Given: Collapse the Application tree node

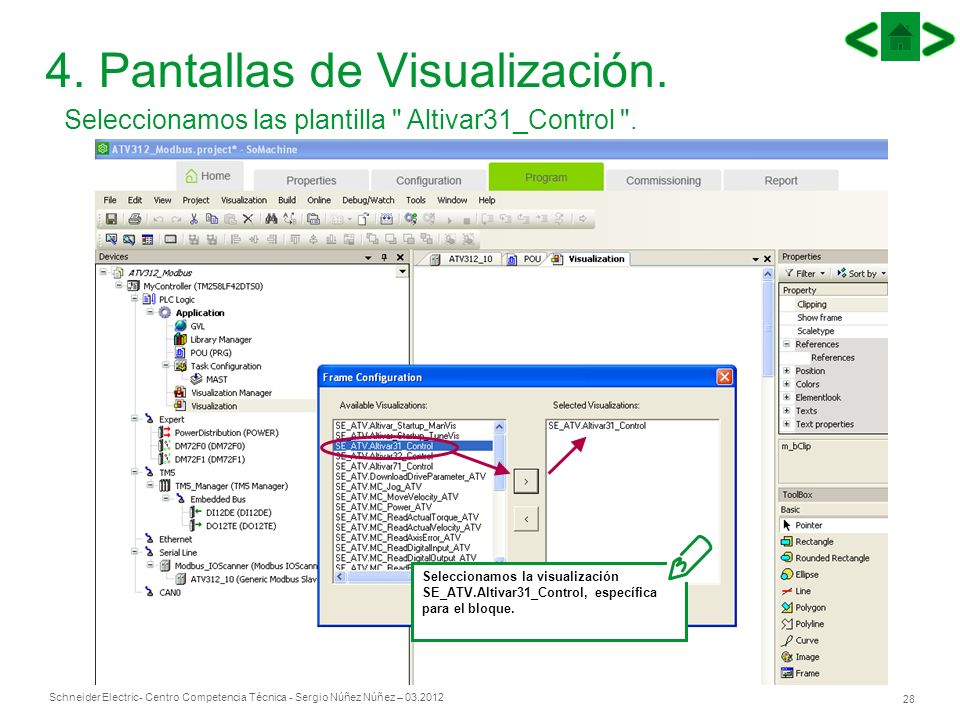Looking at the screenshot, I should [150, 313].
